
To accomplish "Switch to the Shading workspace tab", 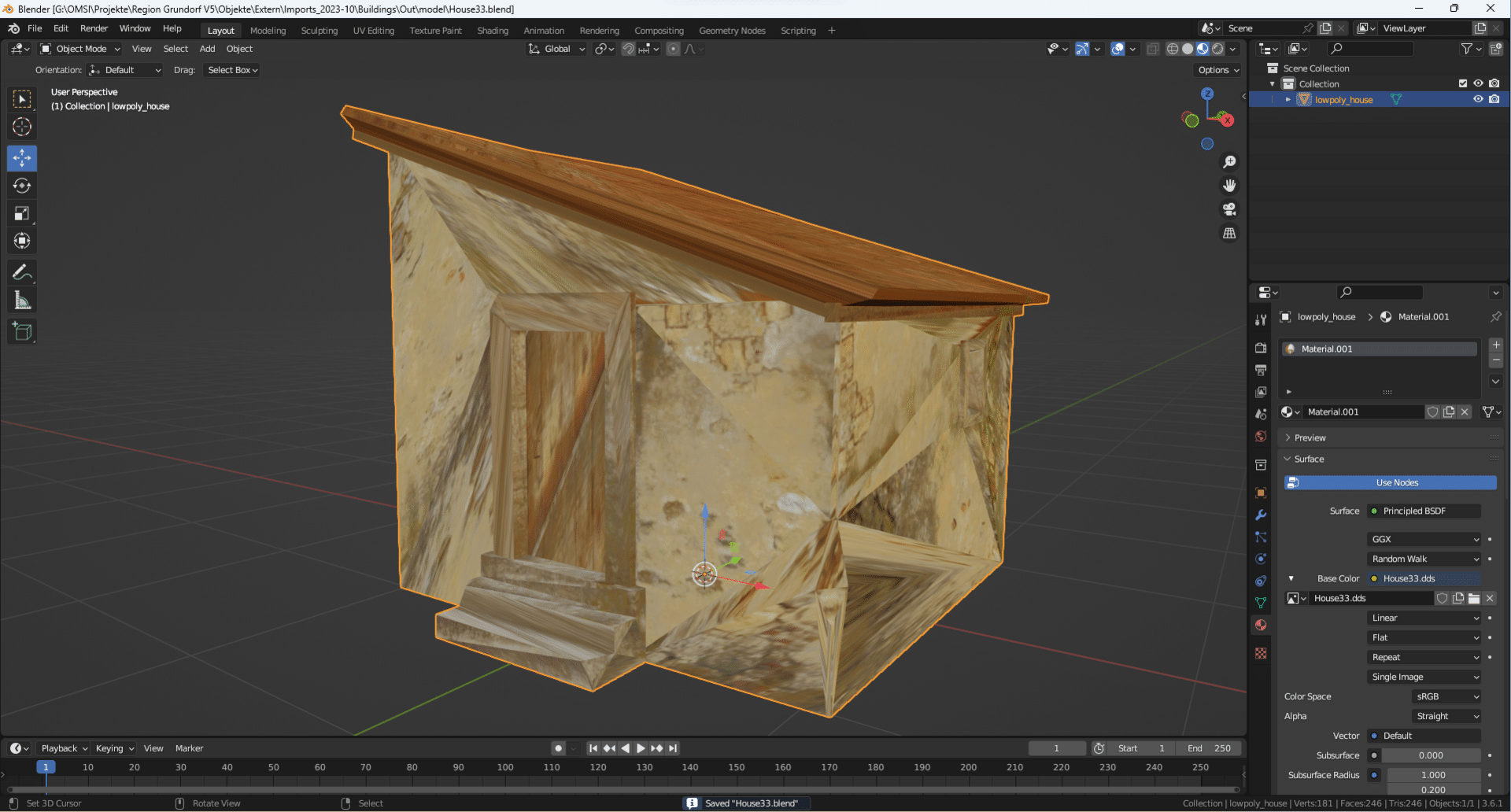I will tap(493, 31).
